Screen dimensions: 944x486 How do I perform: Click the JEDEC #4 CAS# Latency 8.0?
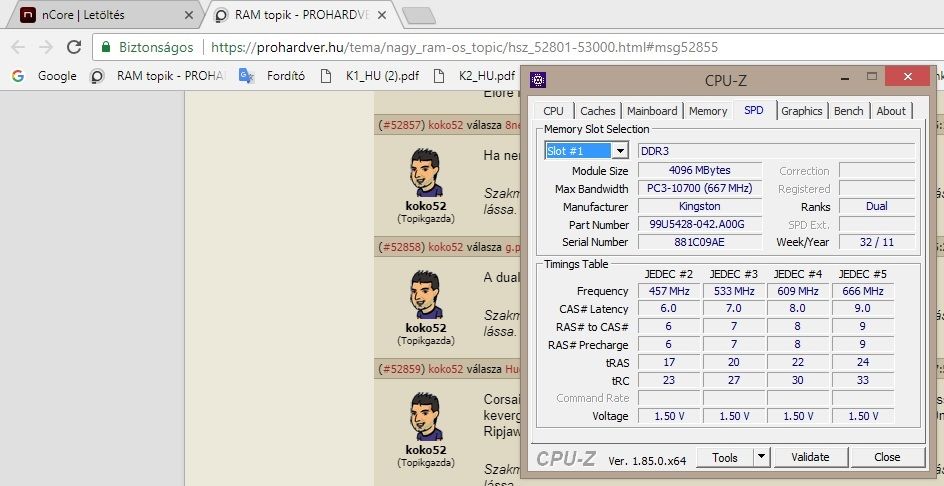pyautogui.click(x=798, y=308)
